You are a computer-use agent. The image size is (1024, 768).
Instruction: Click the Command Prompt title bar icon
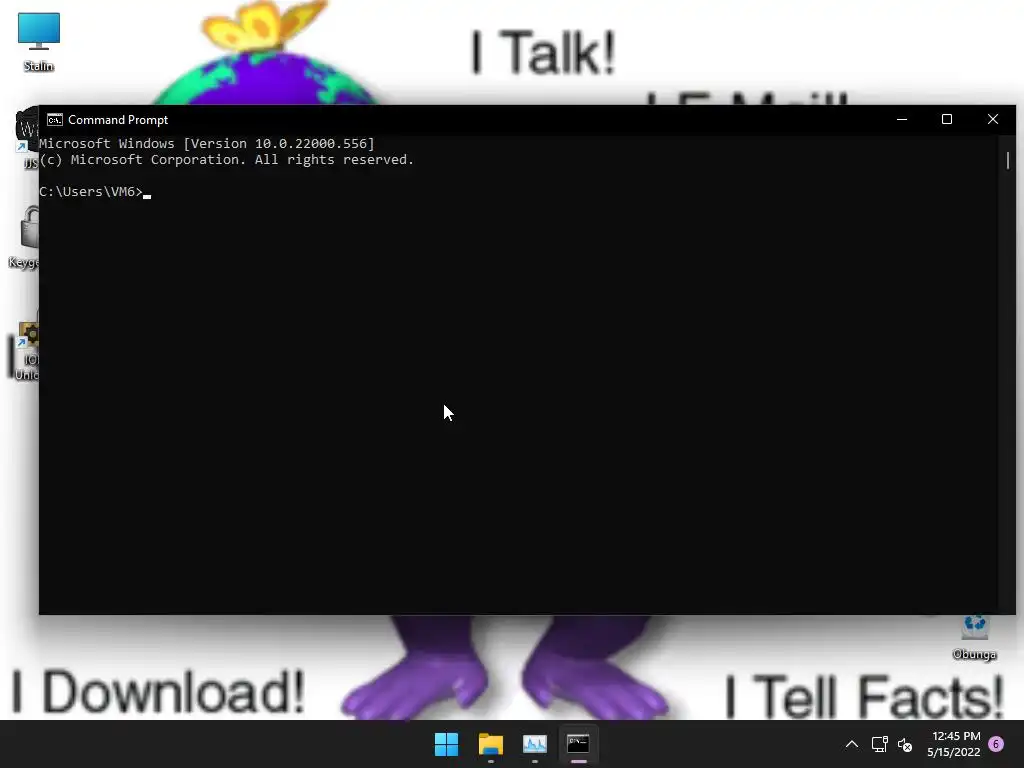(55, 120)
